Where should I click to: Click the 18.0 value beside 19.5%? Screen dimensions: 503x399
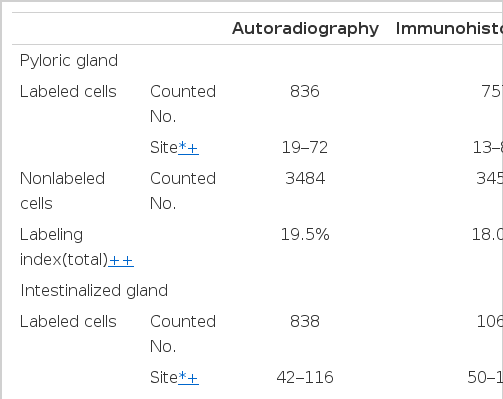coord(487,234)
